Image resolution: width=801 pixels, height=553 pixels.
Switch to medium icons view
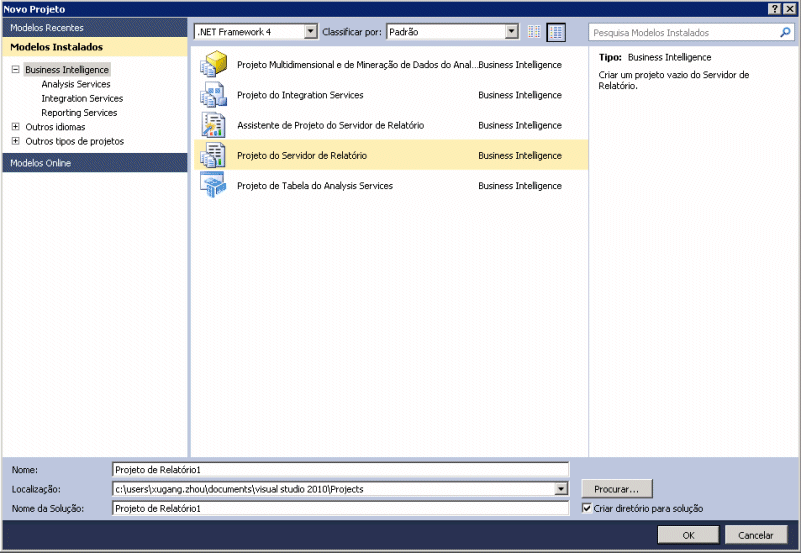point(556,32)
